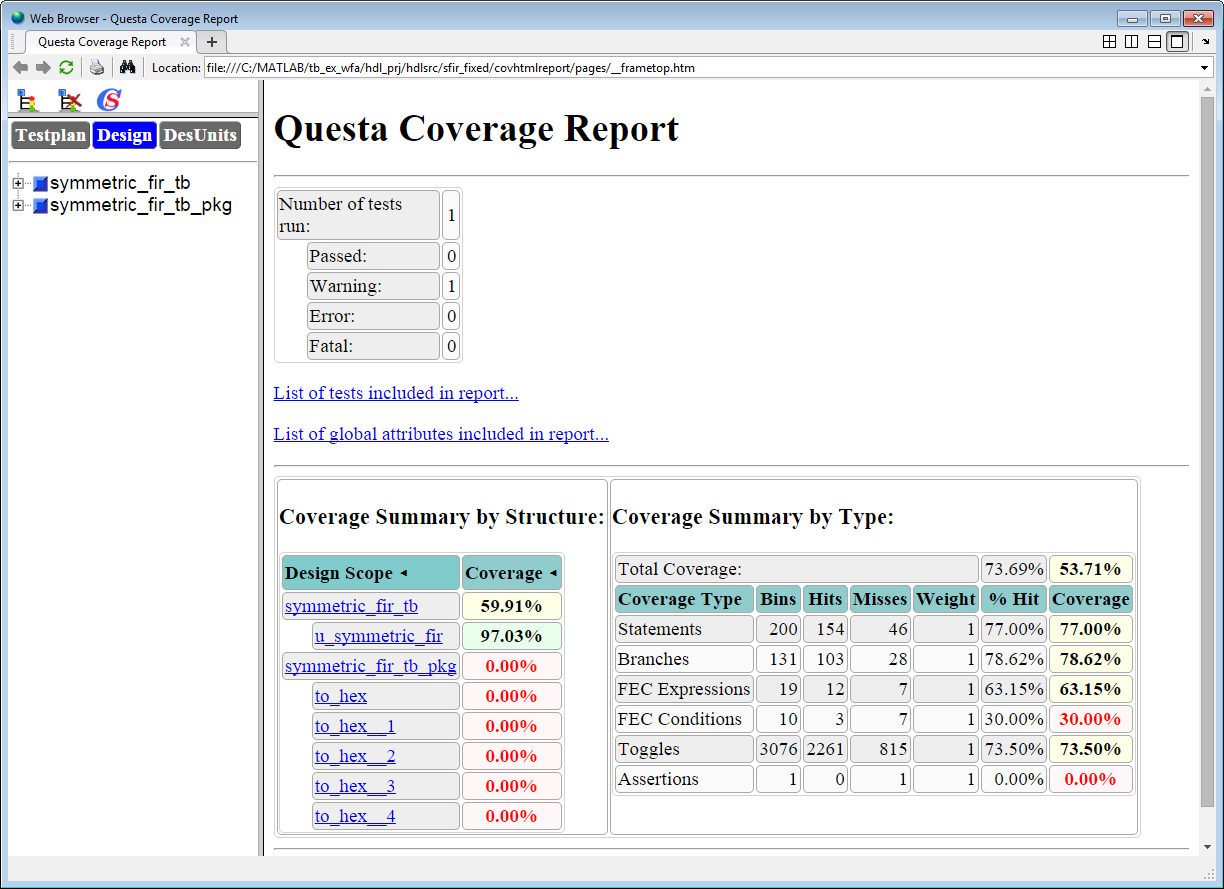Viewport: 1224px width, 889px height.
Task: Open the Location address dropdown arrow
Action: tap(1204, 68)
